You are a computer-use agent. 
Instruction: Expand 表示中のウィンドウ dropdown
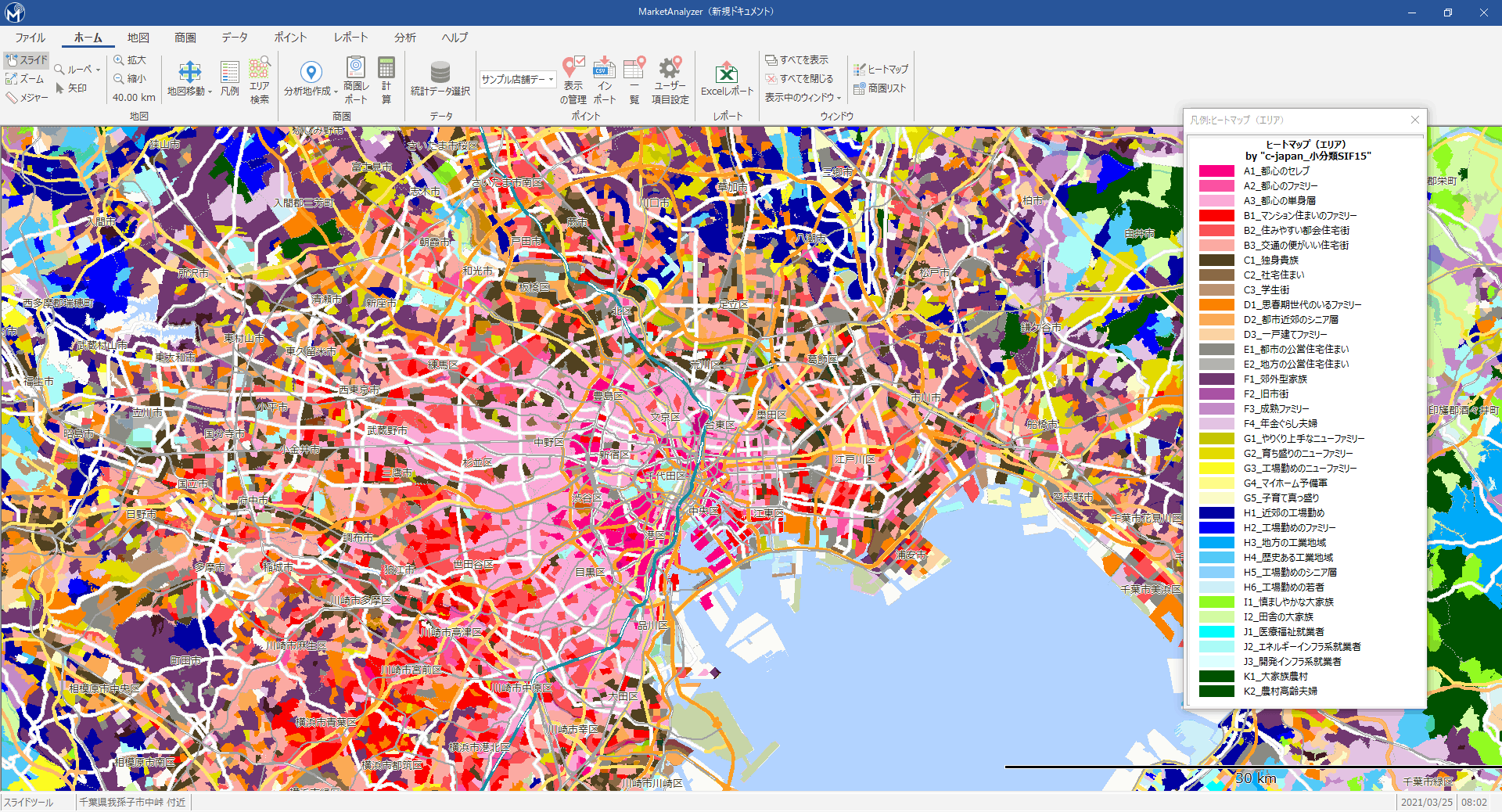(x=839, y=98)
